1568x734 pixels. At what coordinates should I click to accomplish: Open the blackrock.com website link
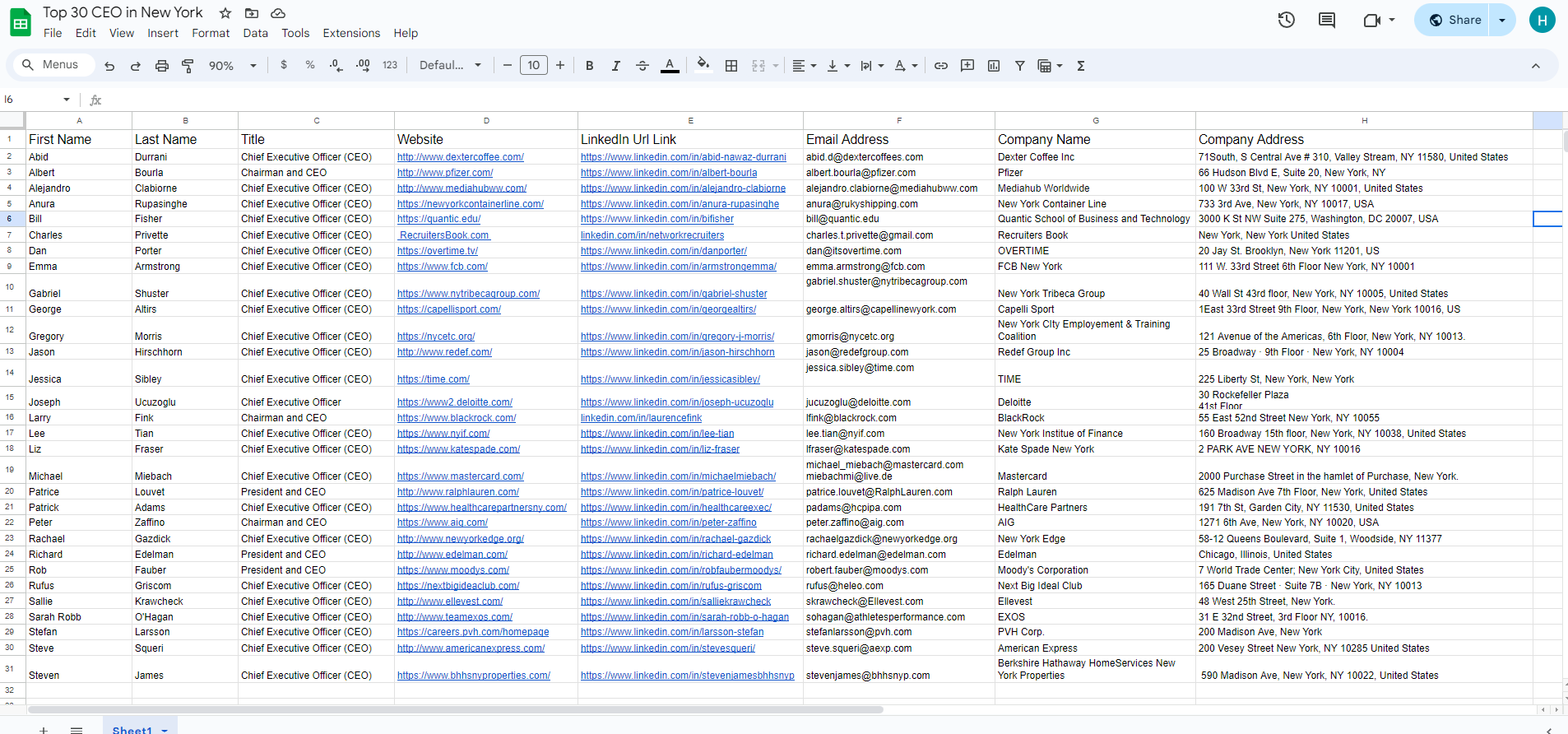(x=457, y=418)
